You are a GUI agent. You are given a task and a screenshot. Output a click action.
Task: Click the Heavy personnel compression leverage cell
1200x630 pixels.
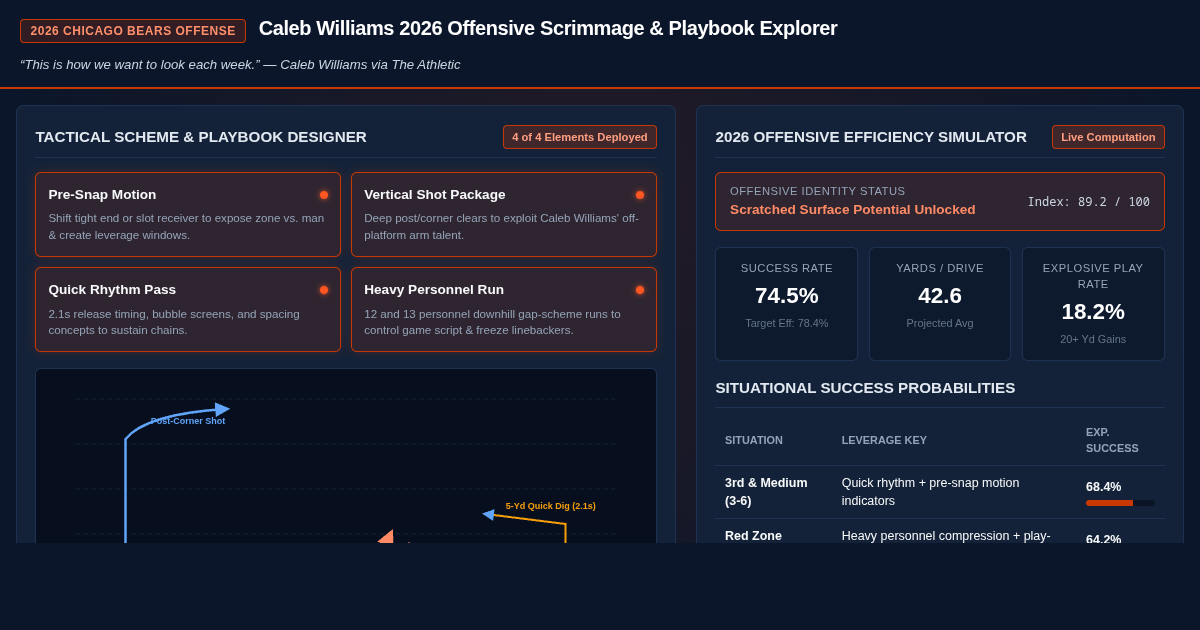(x=946, y=536)
